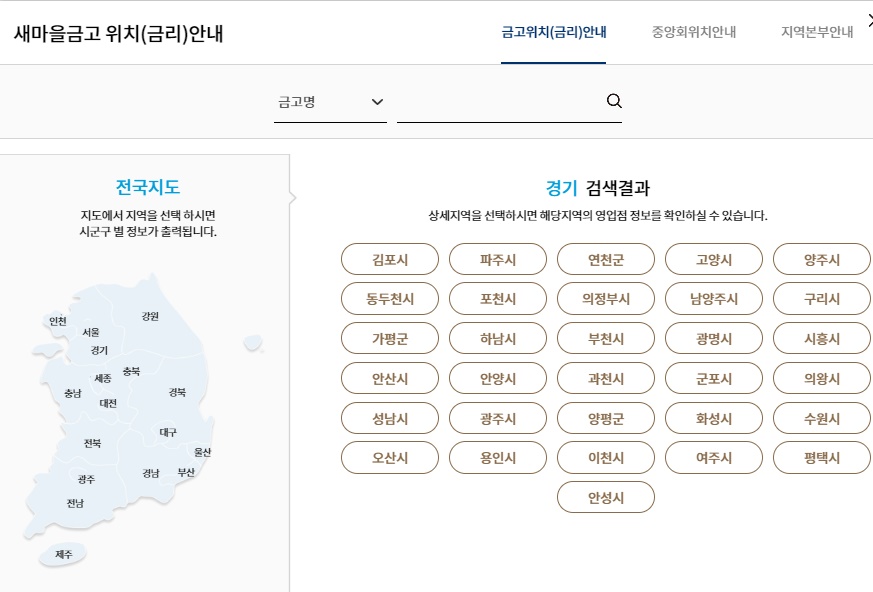
Task: Select 제주 island on the national map
Action: (62, 553)
